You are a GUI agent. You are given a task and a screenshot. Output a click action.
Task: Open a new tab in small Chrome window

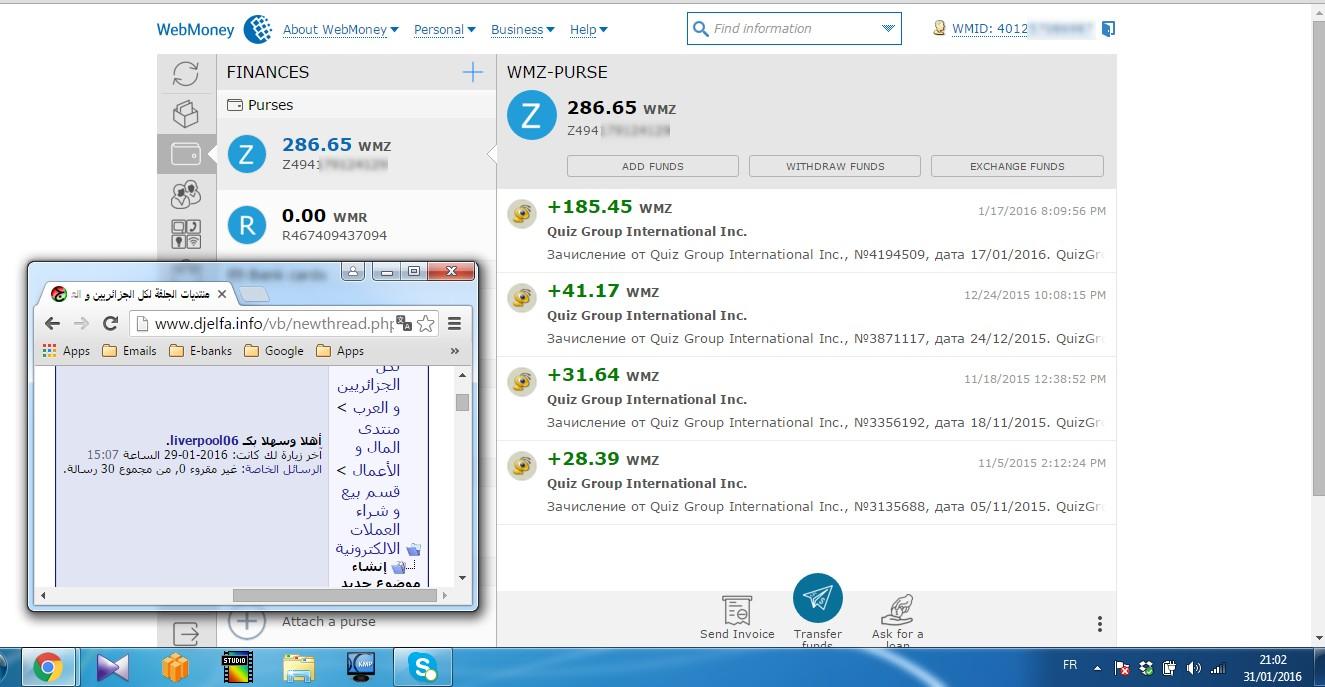point(255,294)
